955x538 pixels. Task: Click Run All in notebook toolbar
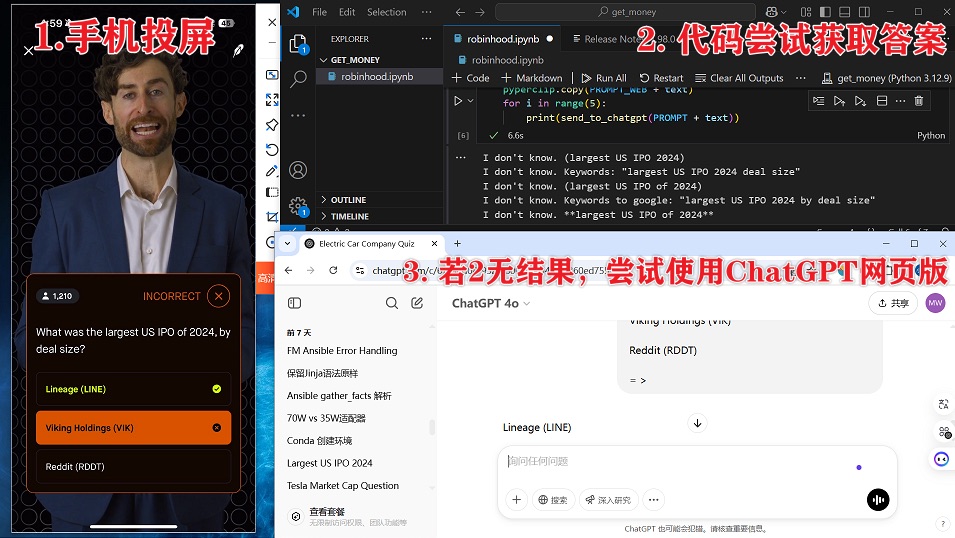coord(604,78)
